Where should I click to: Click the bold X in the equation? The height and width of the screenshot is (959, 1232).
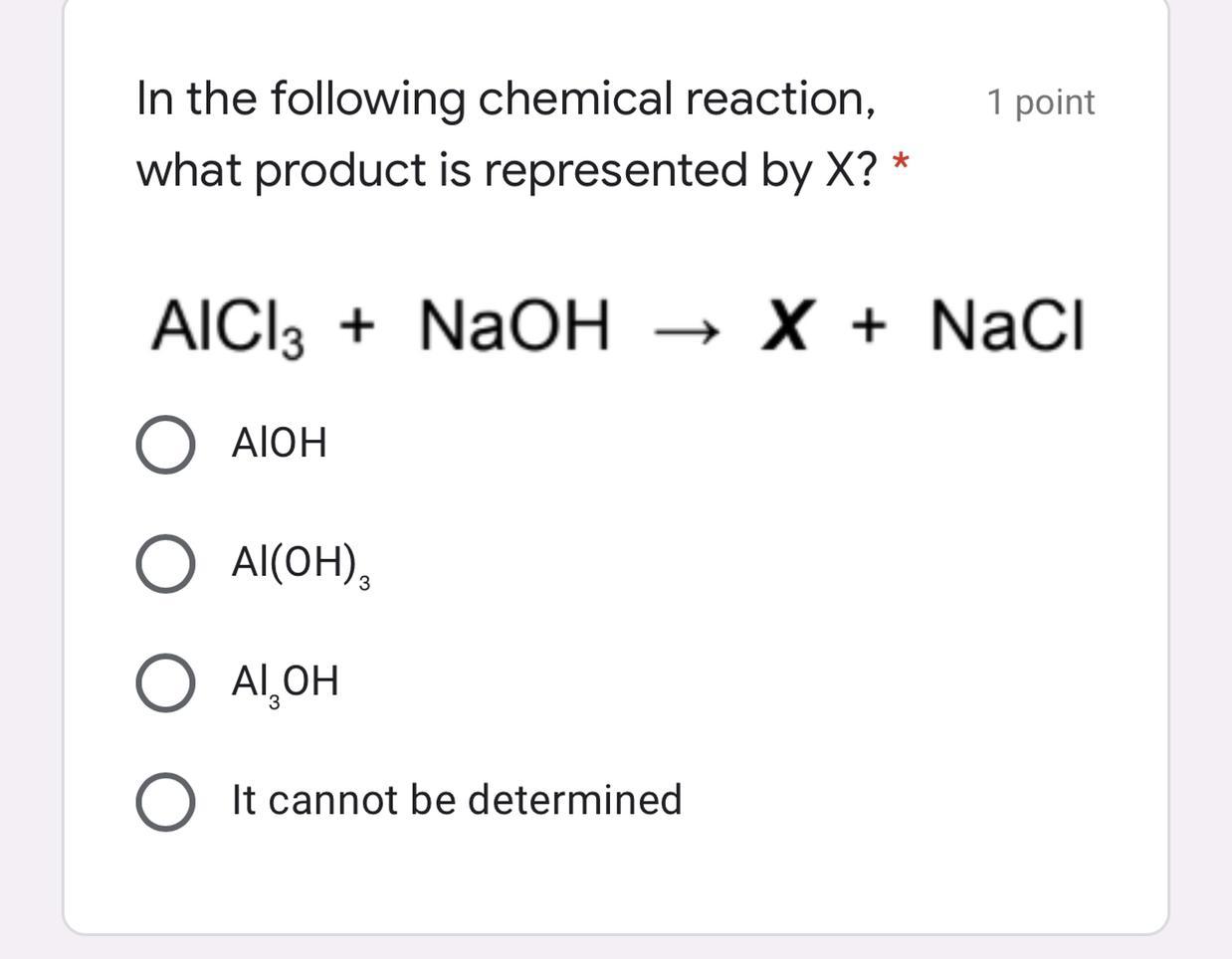coord(784,325)
